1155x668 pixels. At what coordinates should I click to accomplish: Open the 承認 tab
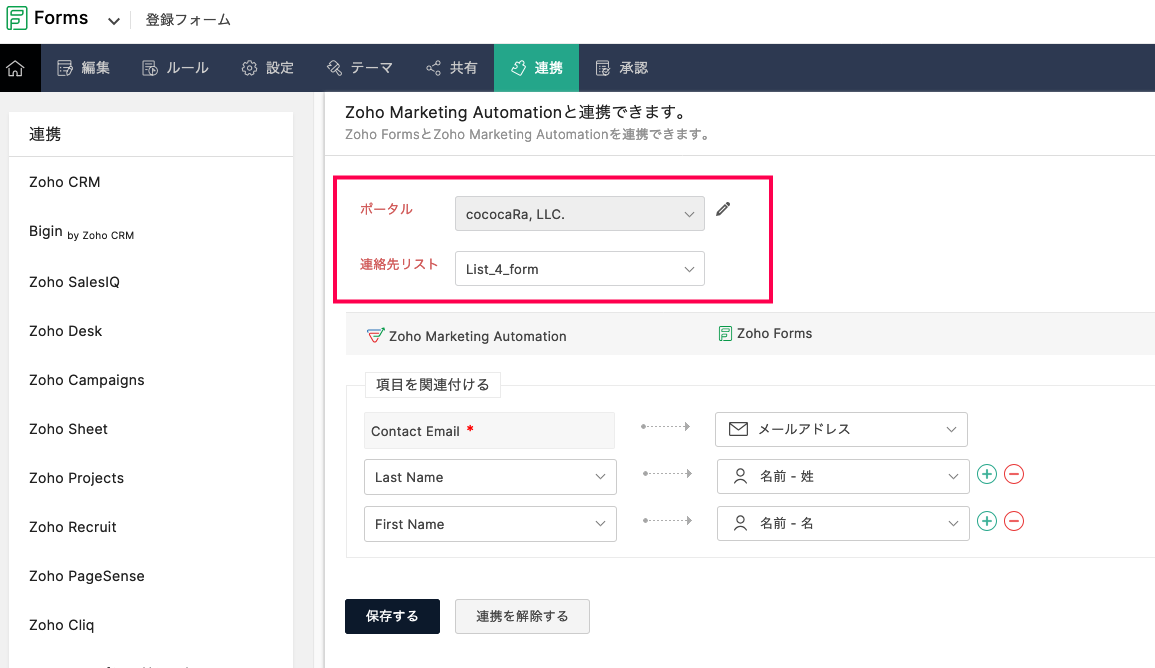(x=622, y=68)
